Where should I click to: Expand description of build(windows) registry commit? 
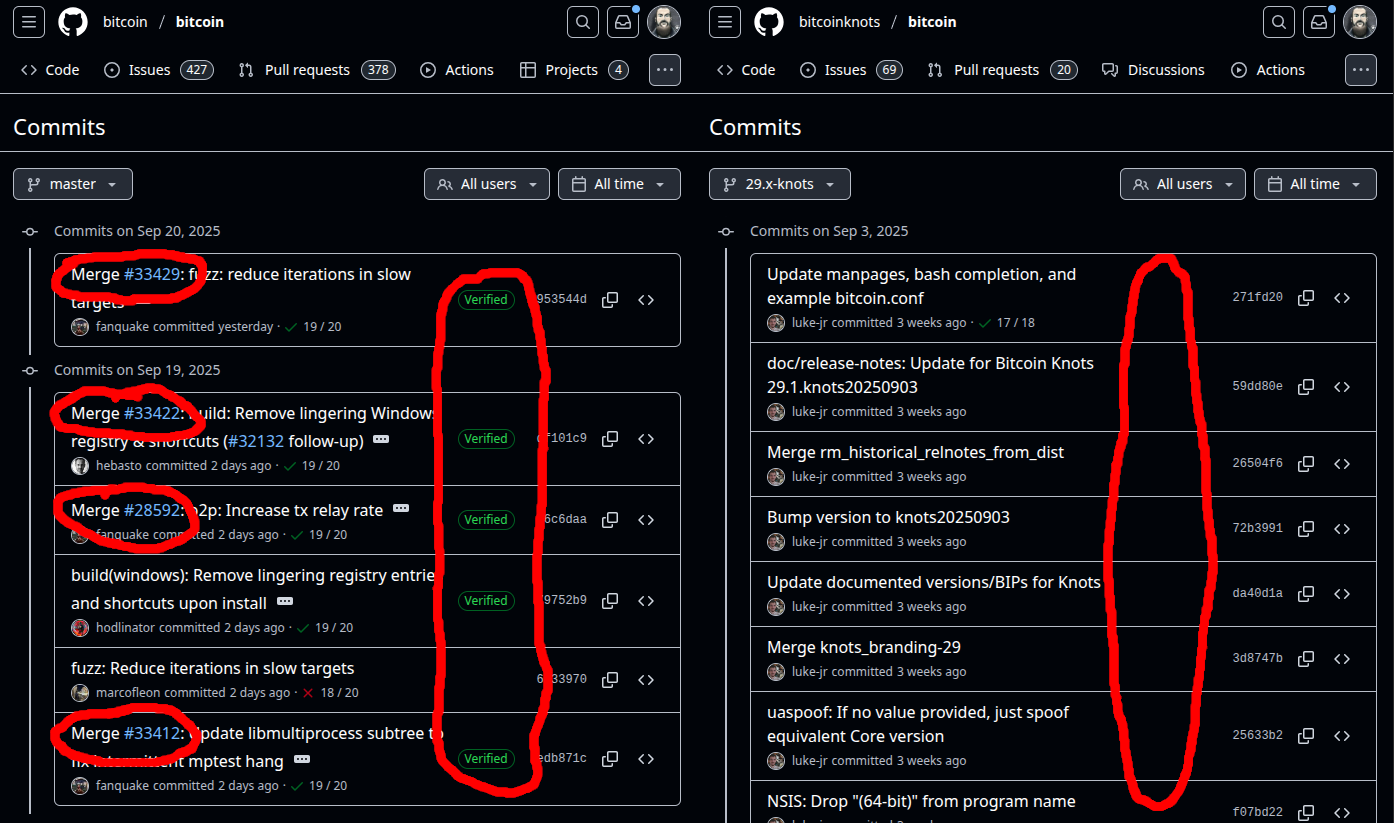(x=285, y=602)
